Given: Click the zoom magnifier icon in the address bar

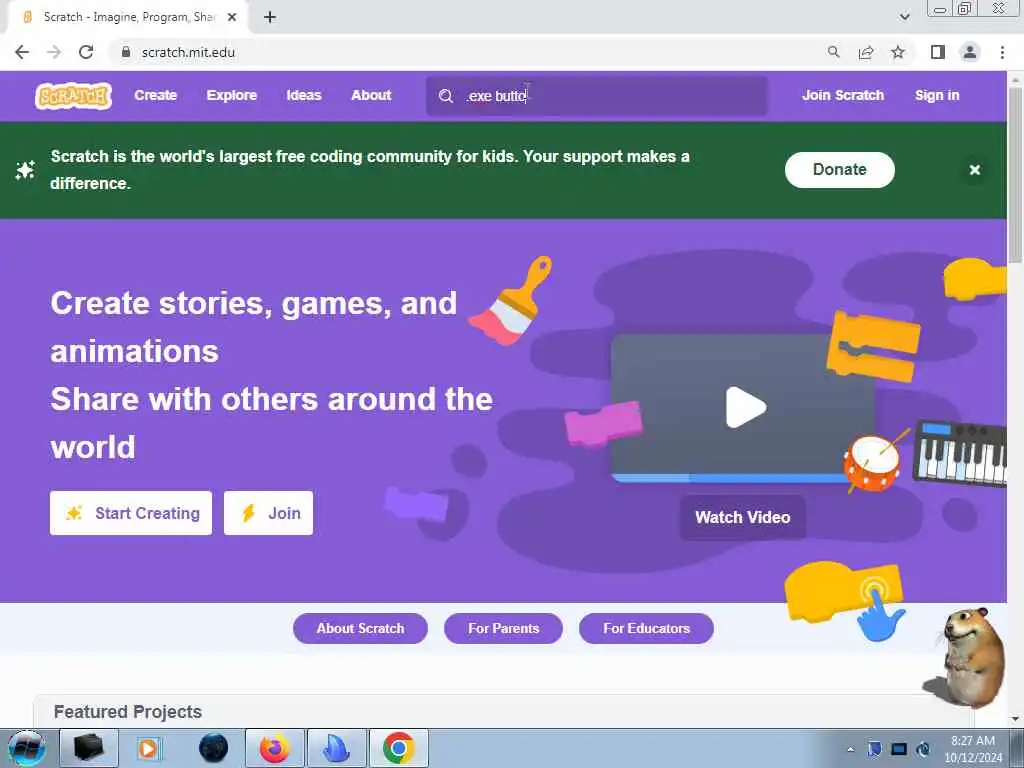Looking at the screenshot, I should pos(833,52).
